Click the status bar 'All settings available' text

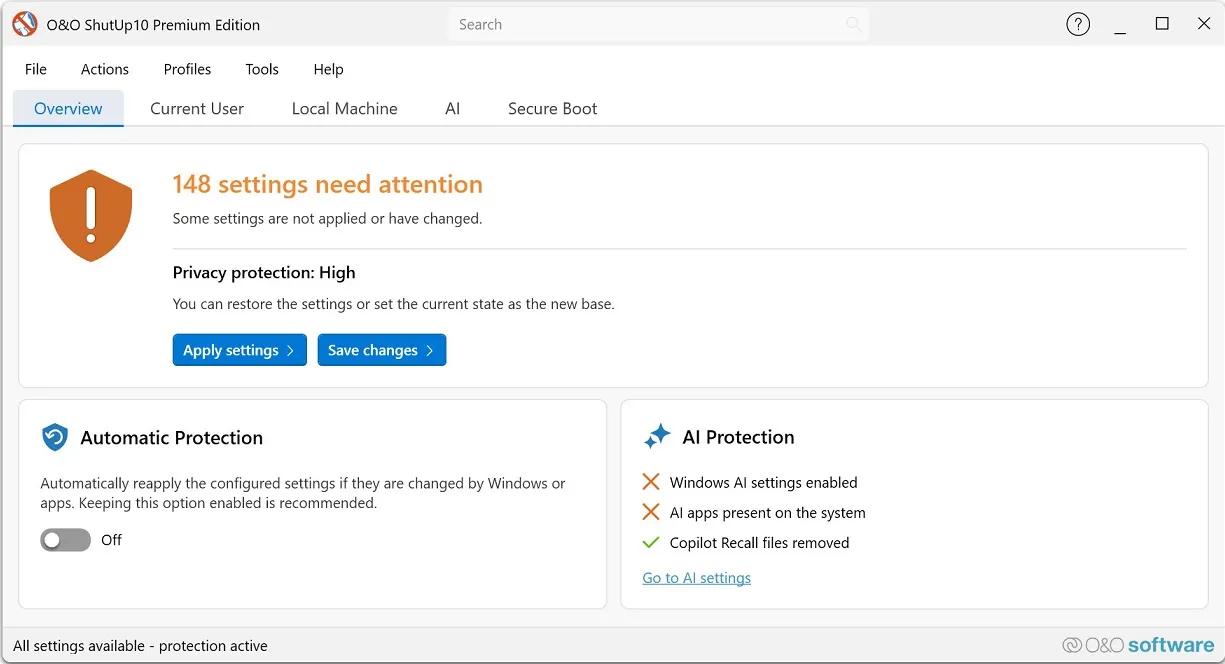(141, 646)
